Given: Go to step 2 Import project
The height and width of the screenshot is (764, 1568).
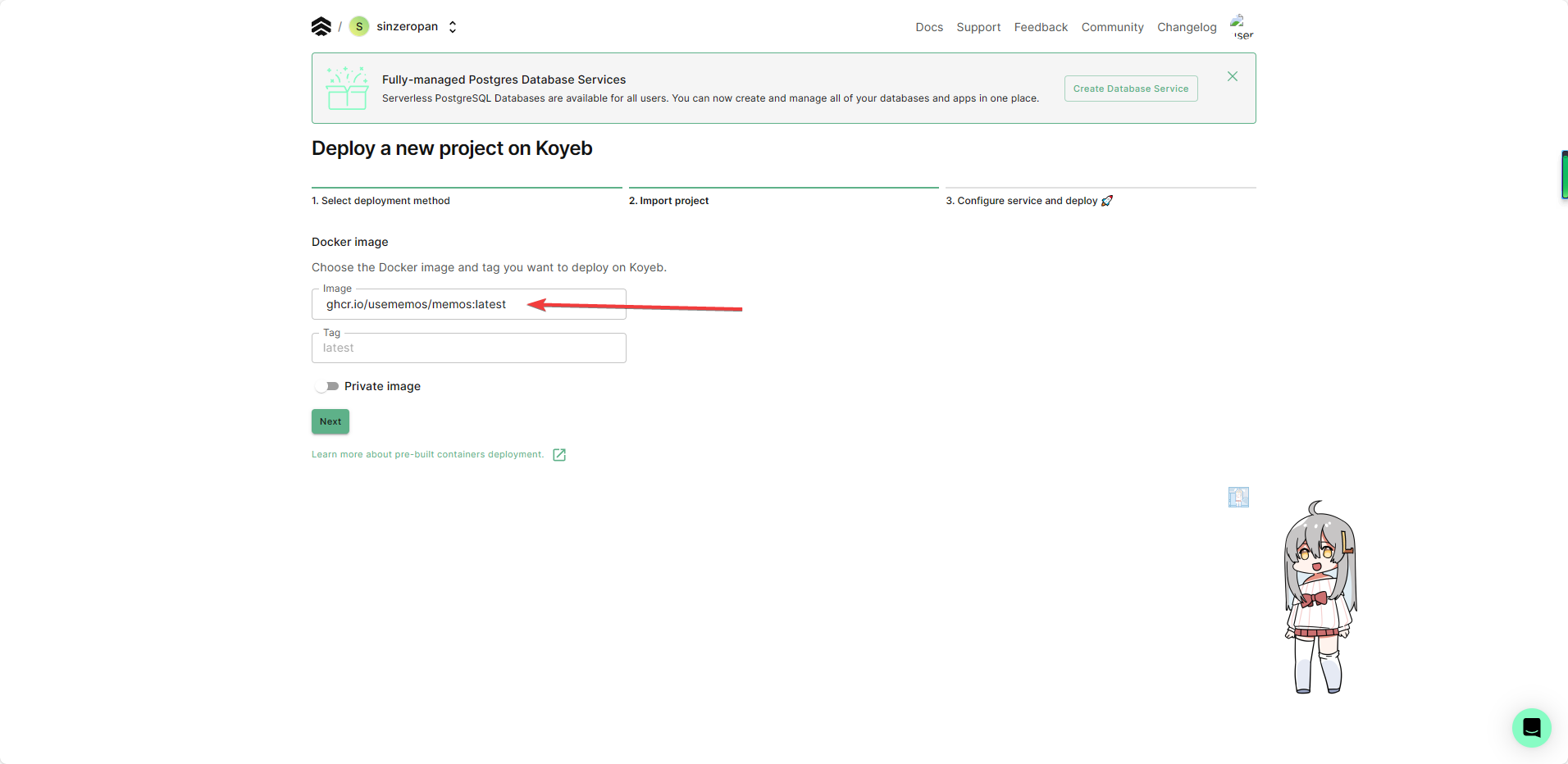Looking at the screenshot, I should [x=668, y=201].
